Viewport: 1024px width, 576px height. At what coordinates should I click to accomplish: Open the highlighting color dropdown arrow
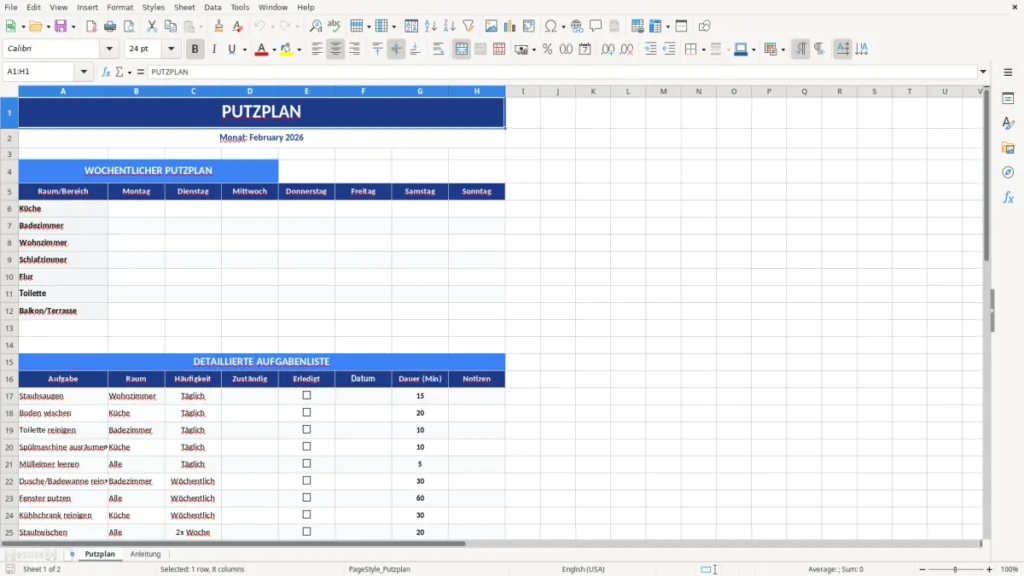pos(299,50)
